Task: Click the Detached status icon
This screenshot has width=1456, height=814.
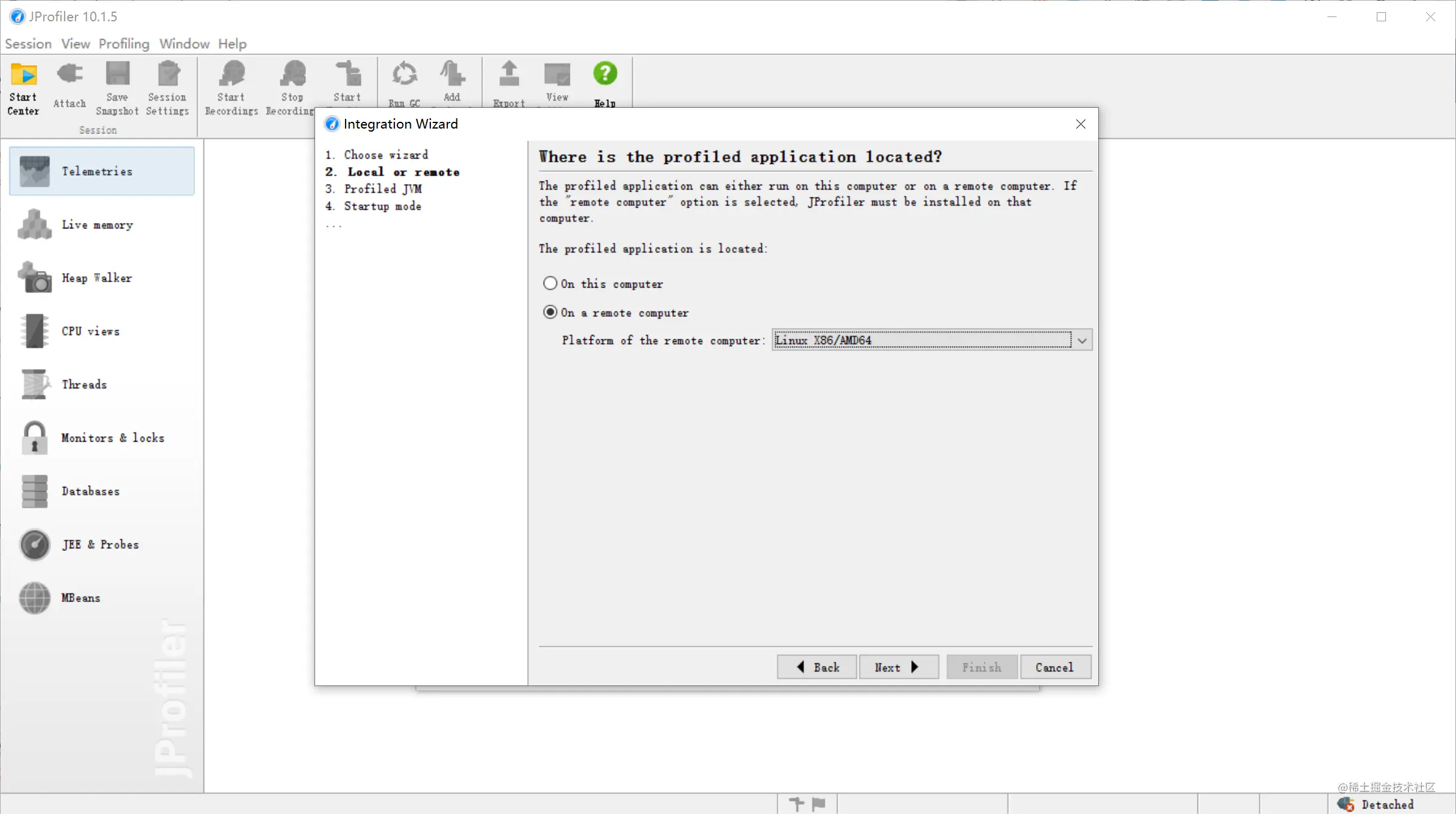Action: click(1346, 804)
